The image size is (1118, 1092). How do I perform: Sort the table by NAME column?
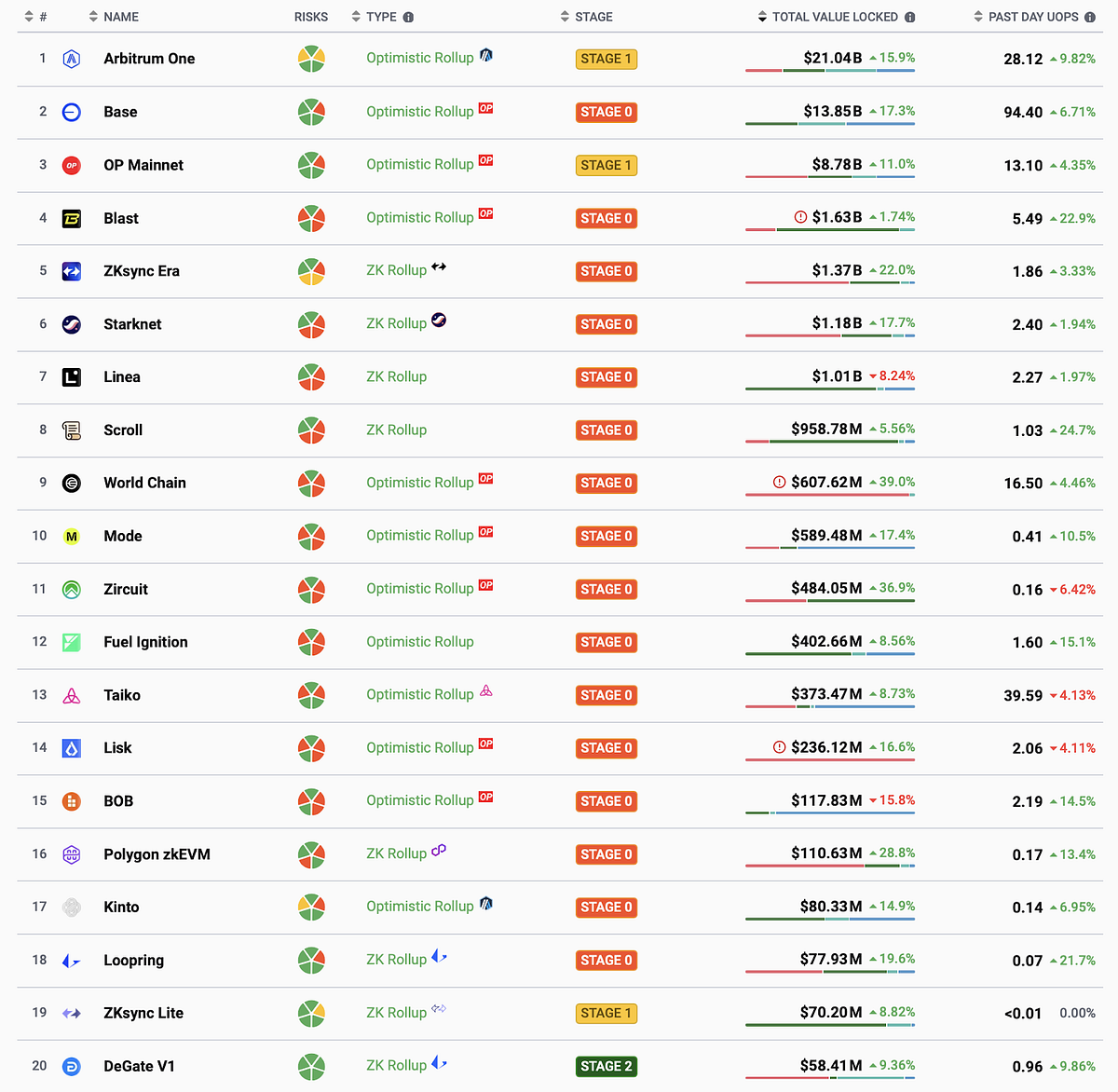[92, 16]
